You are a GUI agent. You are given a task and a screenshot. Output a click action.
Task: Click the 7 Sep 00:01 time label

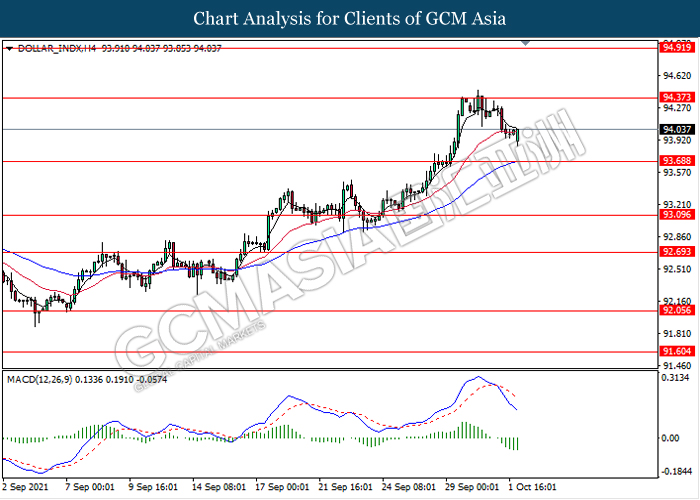pyautogui.click(x=90, y=487)
